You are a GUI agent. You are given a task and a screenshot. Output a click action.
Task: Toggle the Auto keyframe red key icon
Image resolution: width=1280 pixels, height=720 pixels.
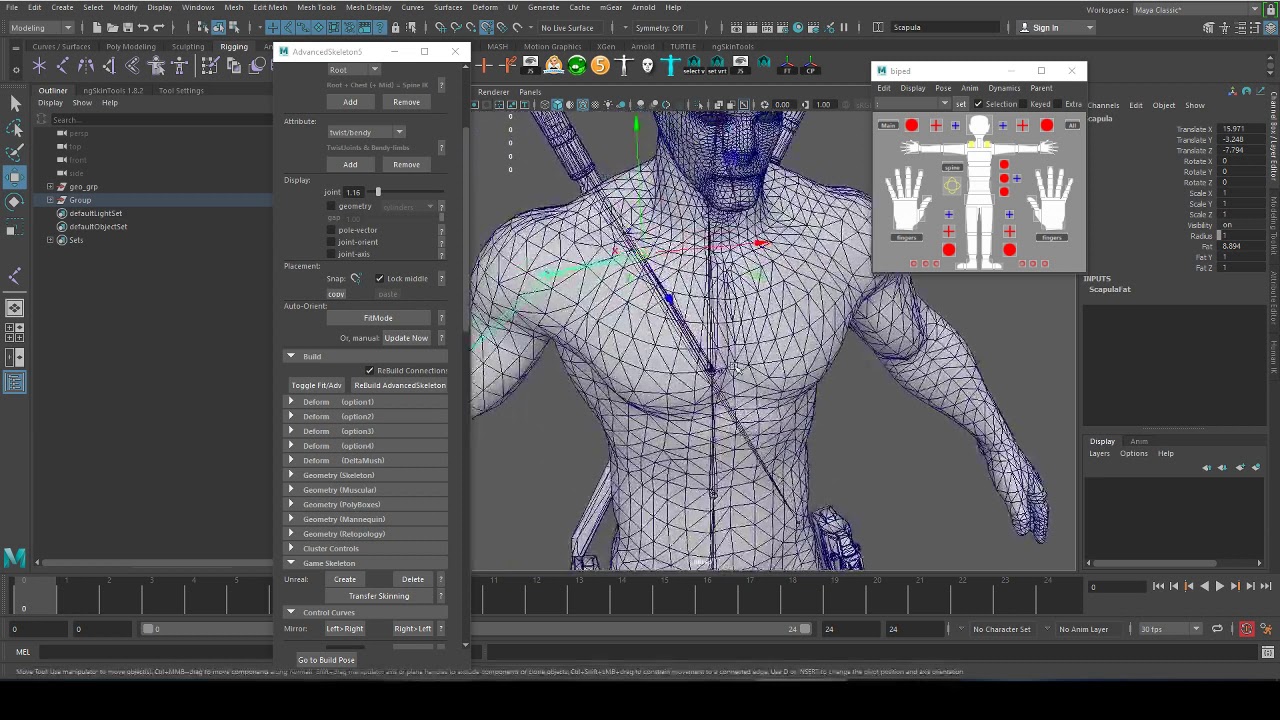click(1246, 629)
